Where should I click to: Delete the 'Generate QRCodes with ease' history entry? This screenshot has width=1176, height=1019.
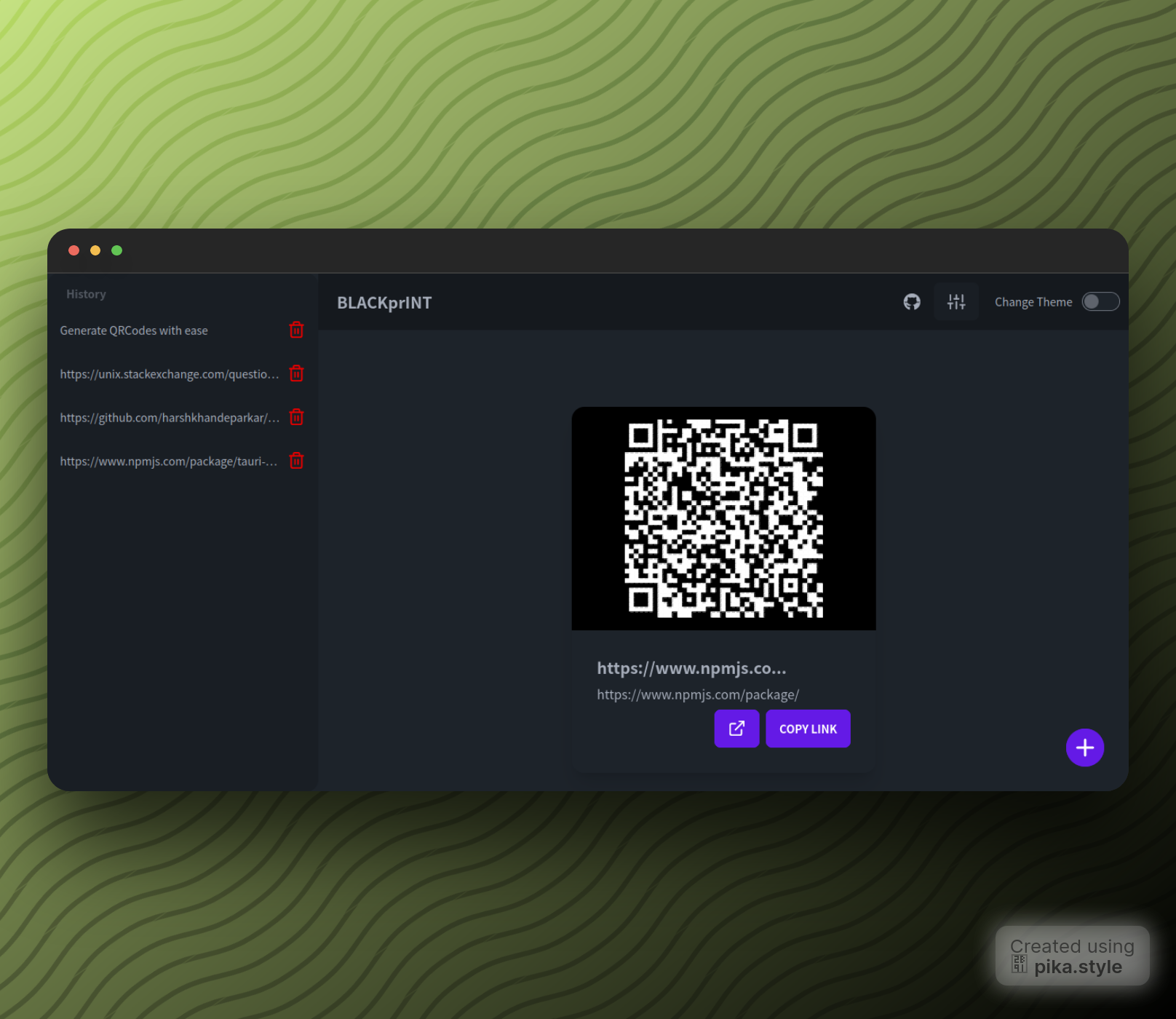tap(296, 330)
